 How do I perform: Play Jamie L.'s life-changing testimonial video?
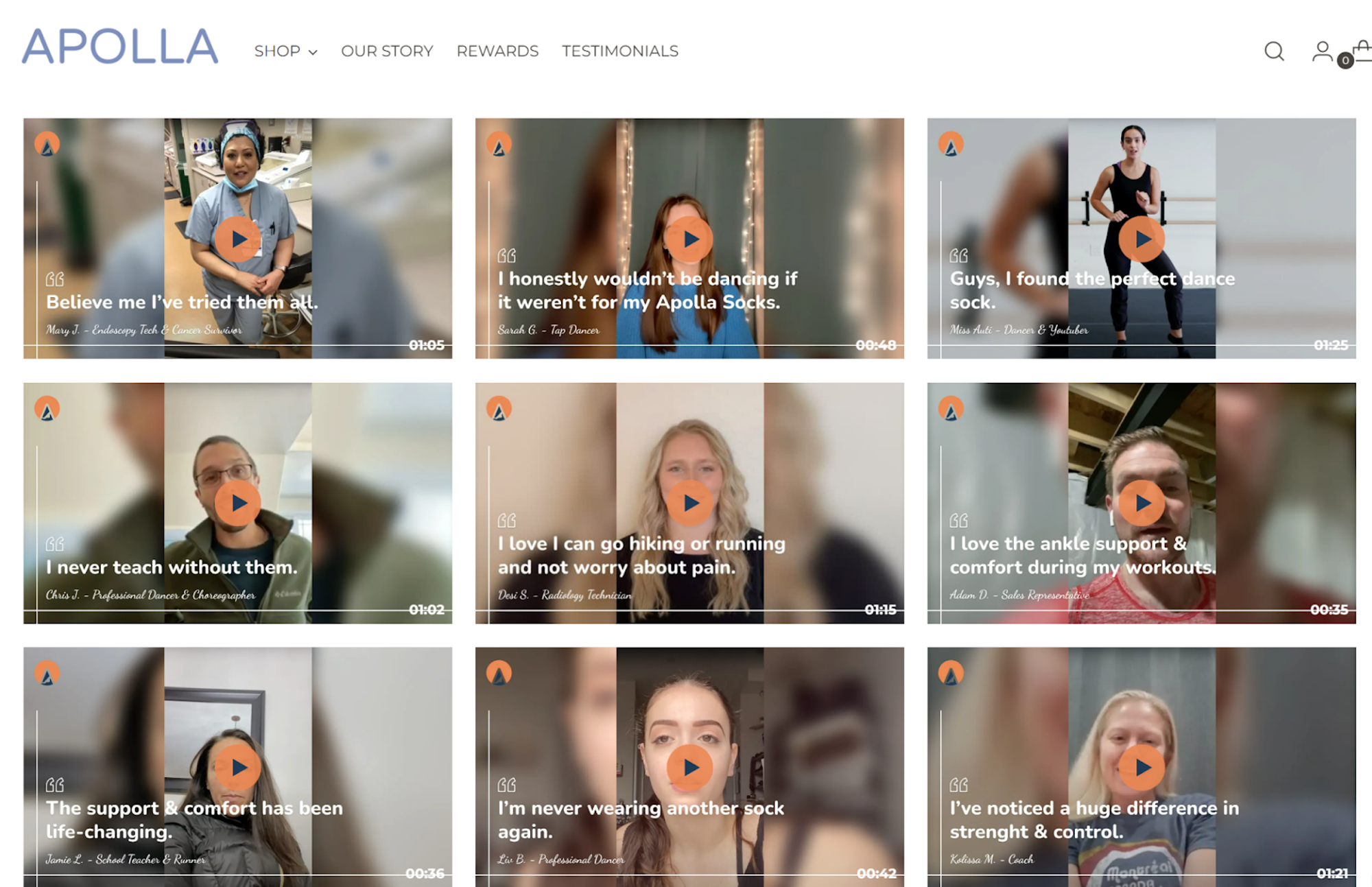(237, 767)
